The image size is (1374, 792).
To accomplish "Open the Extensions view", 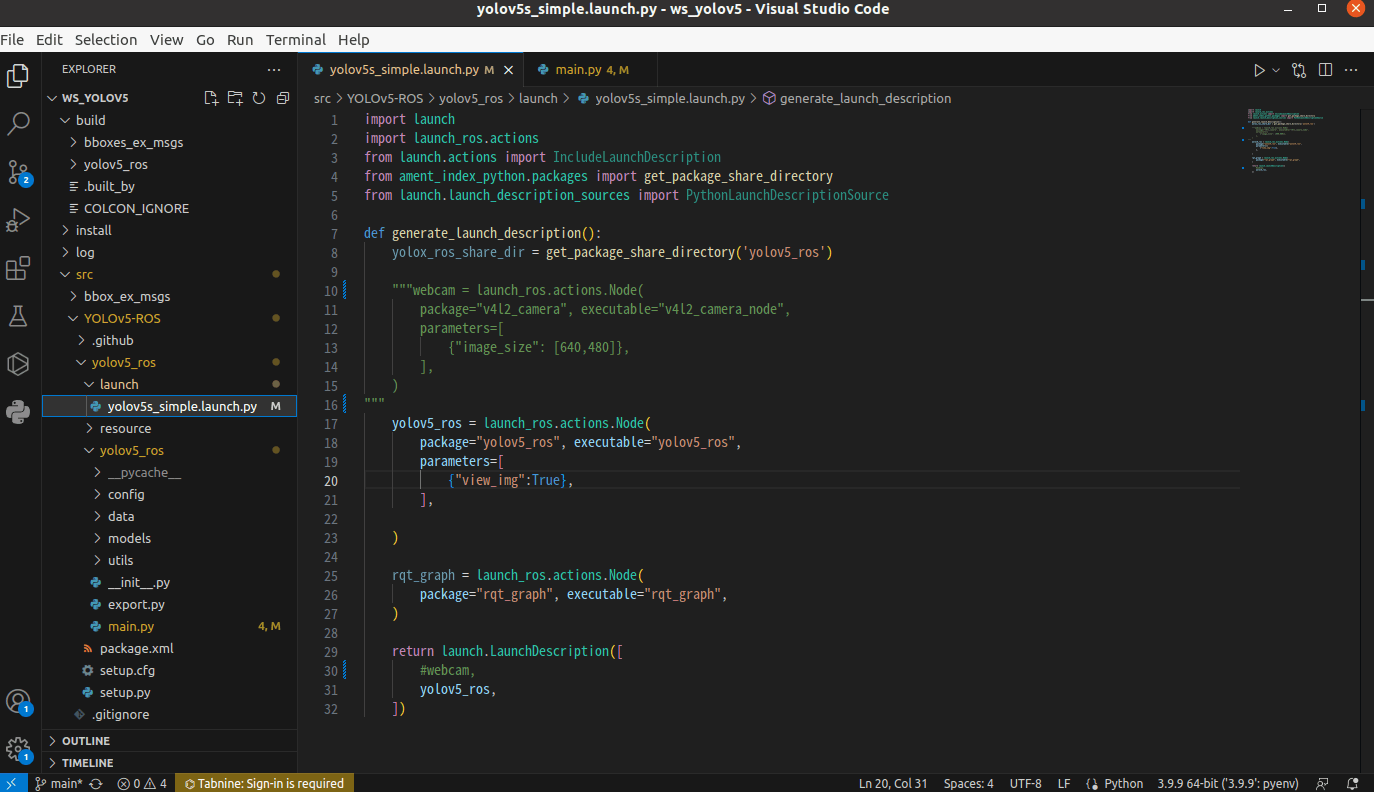I will pyautogui.click(x=18, y=268).
